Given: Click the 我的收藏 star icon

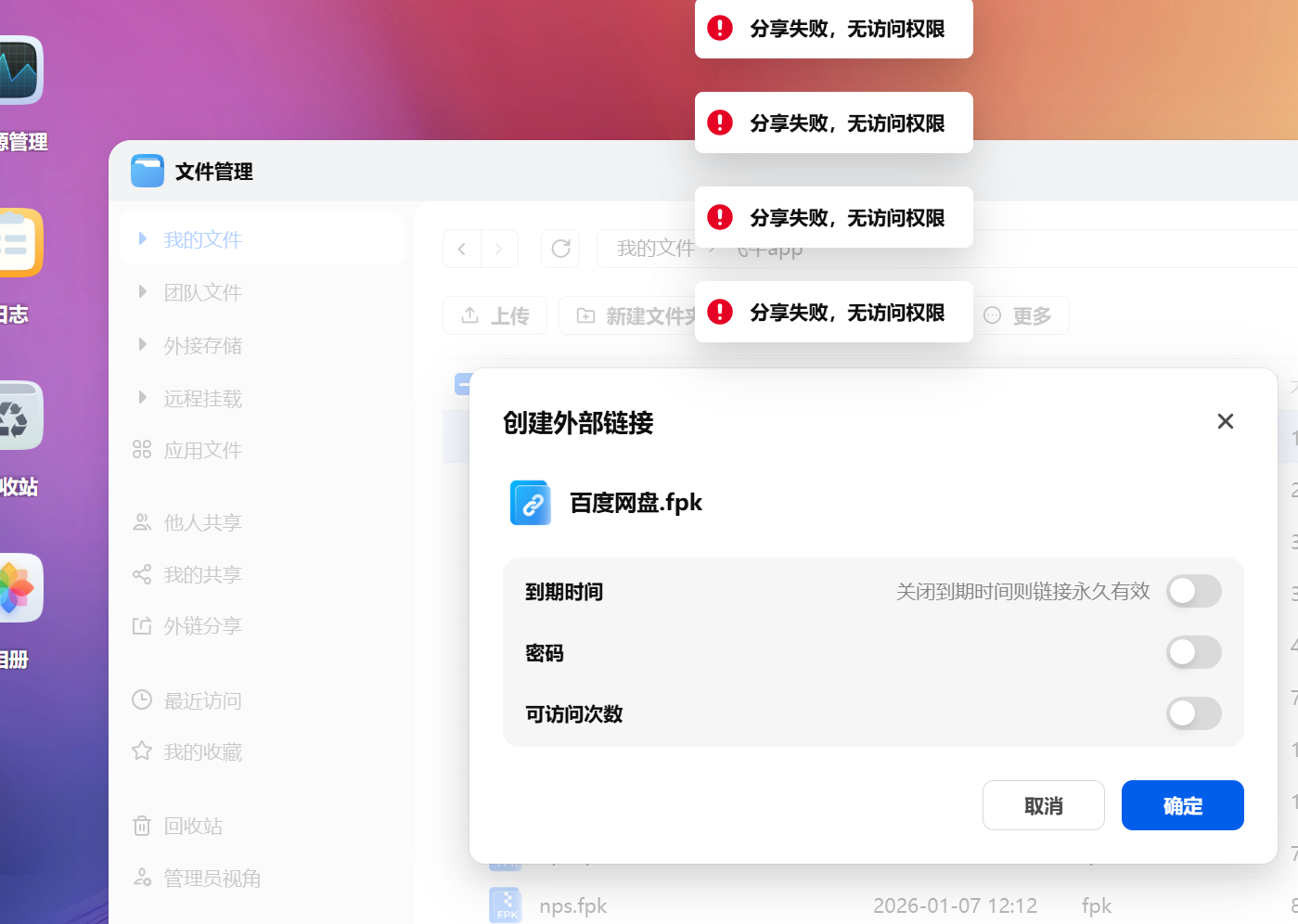Looking at the screenshot, I should tap(141, 751).
